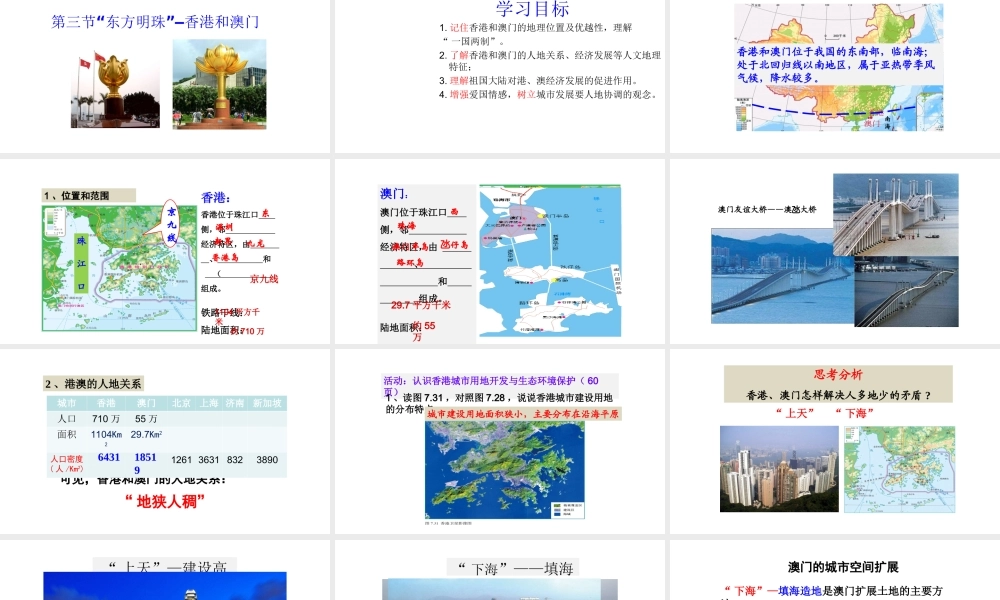Image resolution: width=1000 pixels, height=600 pixels.
Task: Select the blue text box about 香港和澳门位于我国的东南部
Action: [x=836, y=64]
